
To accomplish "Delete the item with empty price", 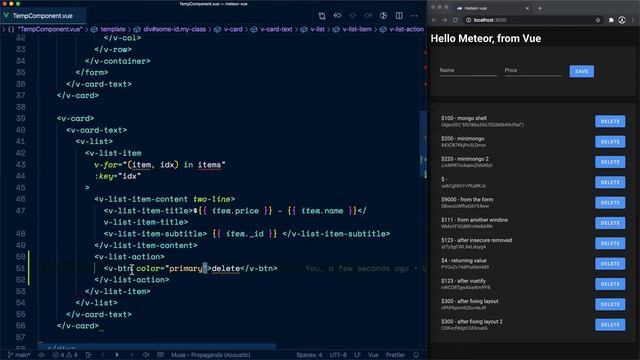I will pyautogui.click(x=610, y=182).
